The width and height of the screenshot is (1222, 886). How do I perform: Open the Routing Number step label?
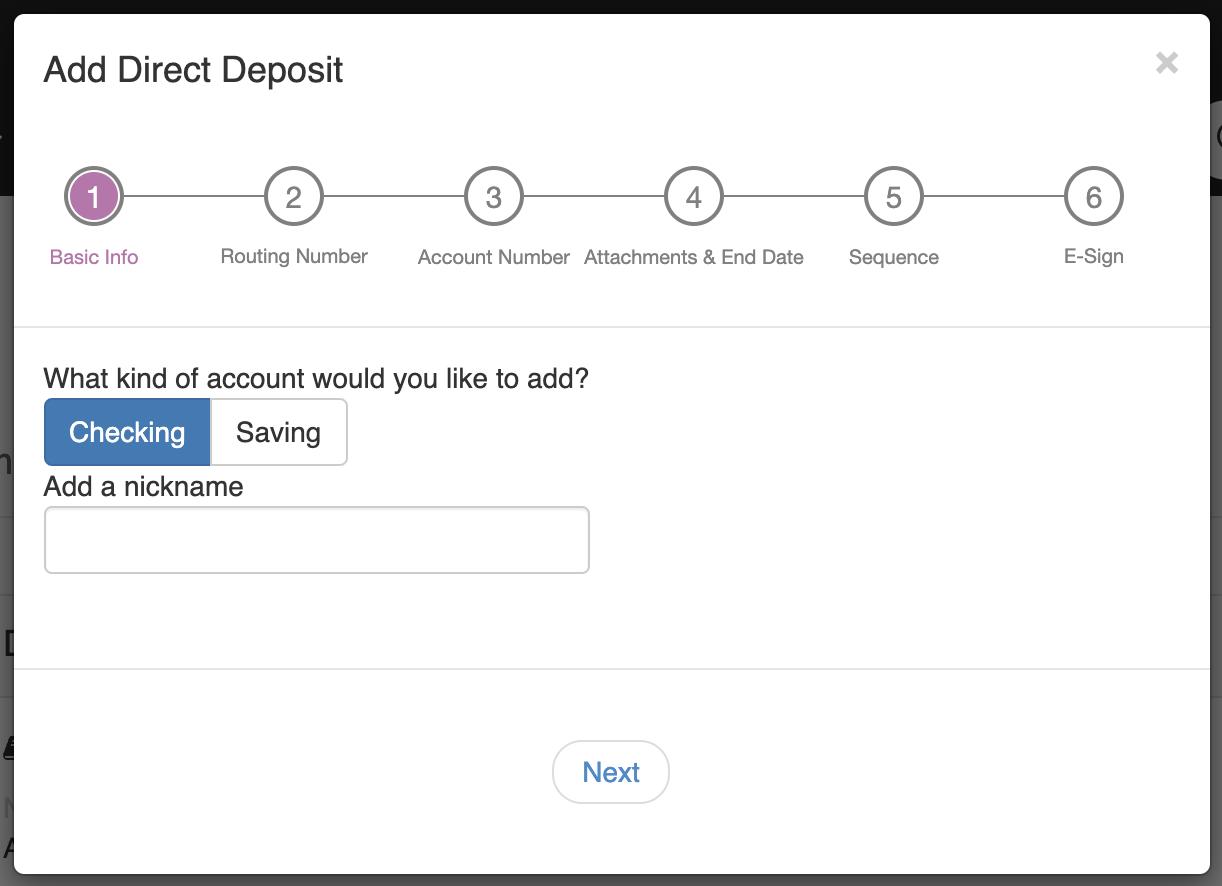(294, 257)
